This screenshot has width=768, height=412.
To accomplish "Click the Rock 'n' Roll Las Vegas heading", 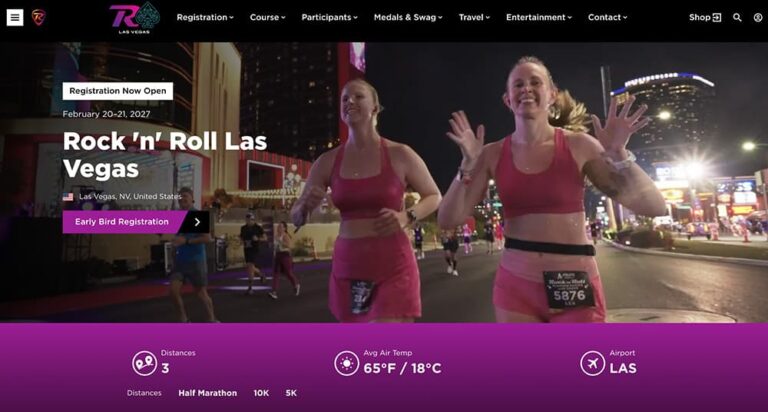I will pos(165,155).
